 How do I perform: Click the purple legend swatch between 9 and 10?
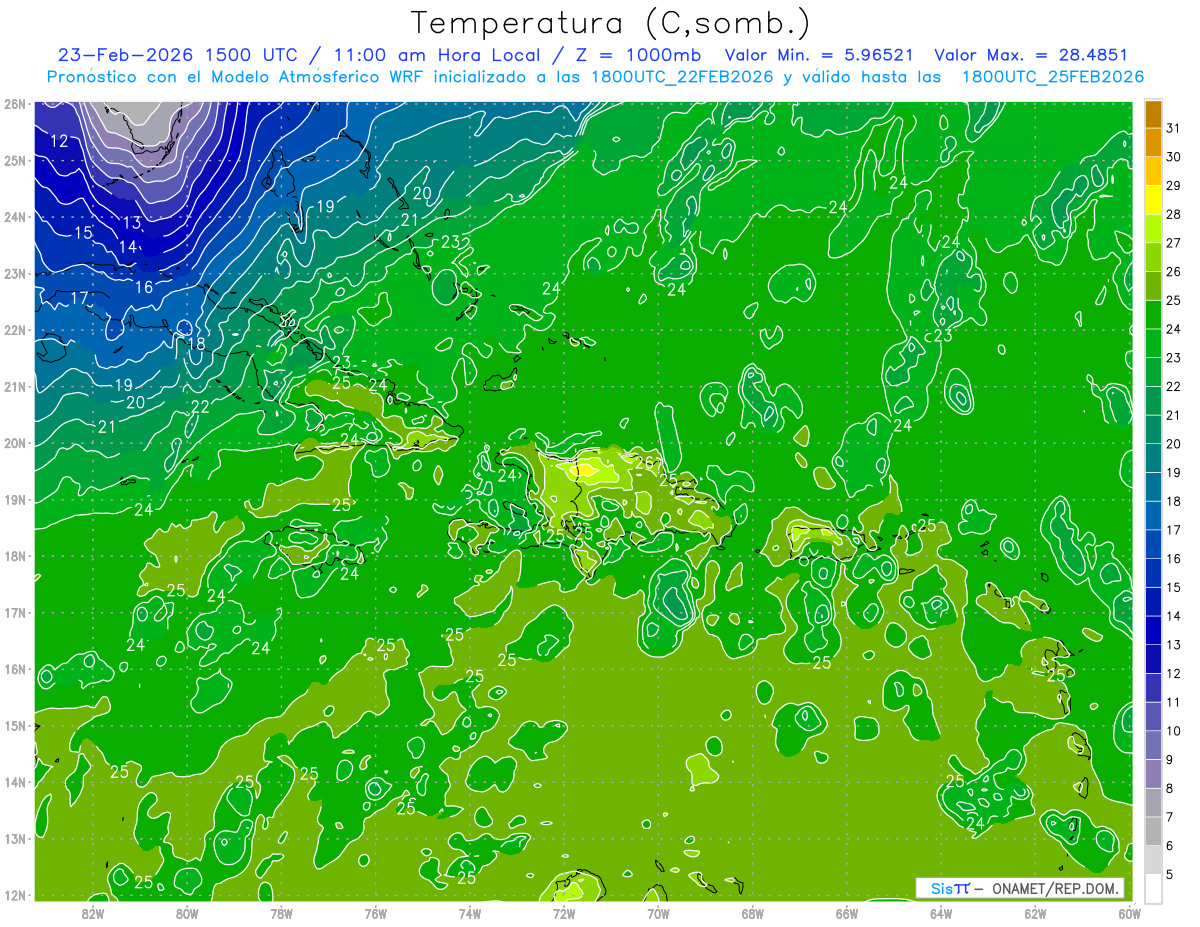(x=1152, y=745)
